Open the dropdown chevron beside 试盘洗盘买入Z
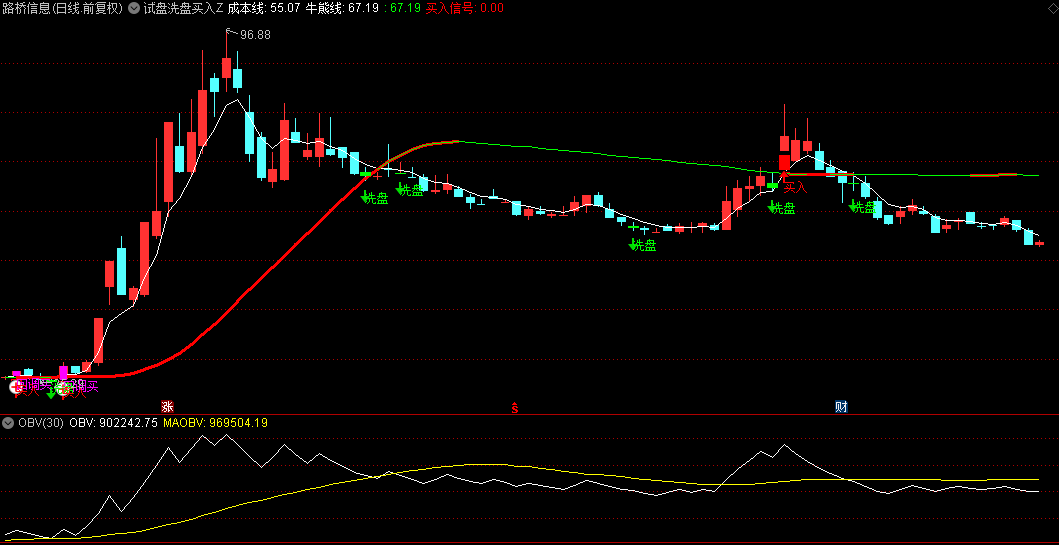Image resolution: width=1059 pixels, height=545 pixels. [132, 8]
